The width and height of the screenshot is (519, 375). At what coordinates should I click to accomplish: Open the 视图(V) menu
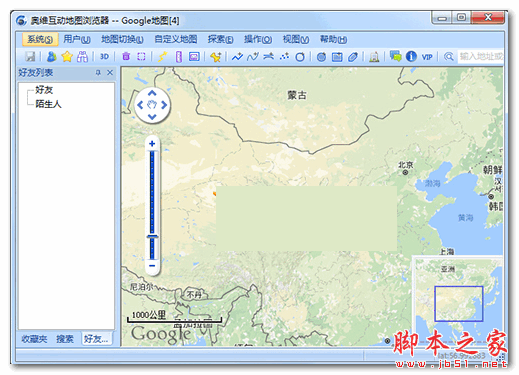(x=296, y=39)
